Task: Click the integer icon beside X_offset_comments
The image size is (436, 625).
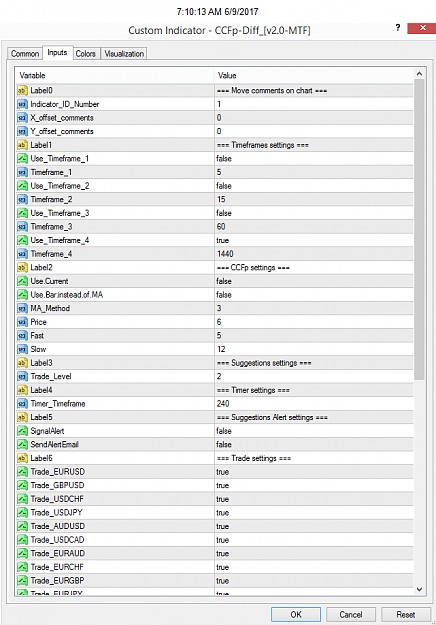Action: 22,118
